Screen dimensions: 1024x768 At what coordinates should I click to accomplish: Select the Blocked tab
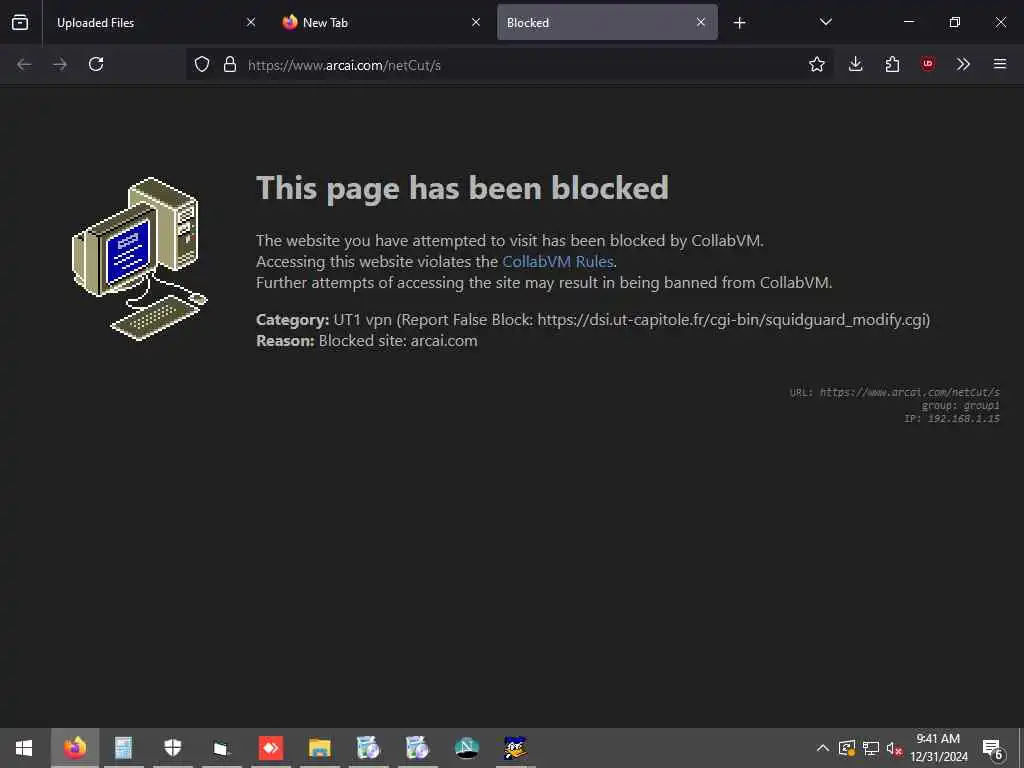(607, 22)
